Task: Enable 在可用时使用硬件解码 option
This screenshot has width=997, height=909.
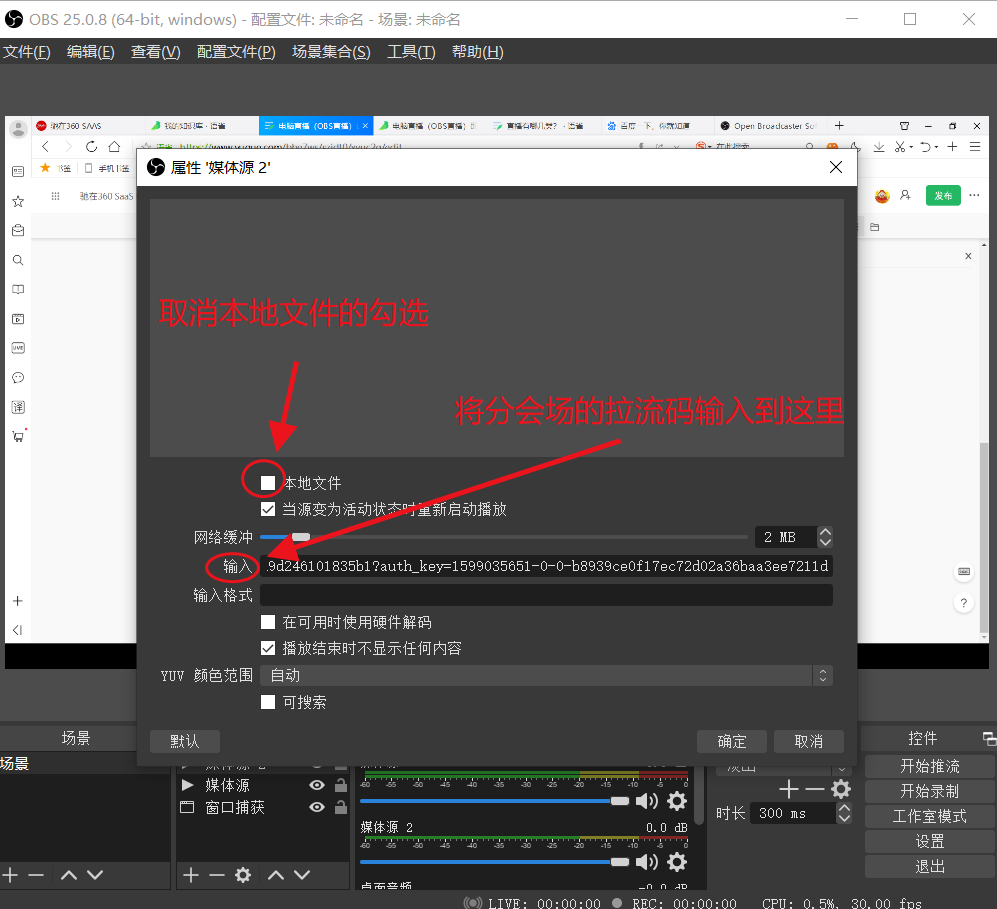Action: [x=268, y=621]
